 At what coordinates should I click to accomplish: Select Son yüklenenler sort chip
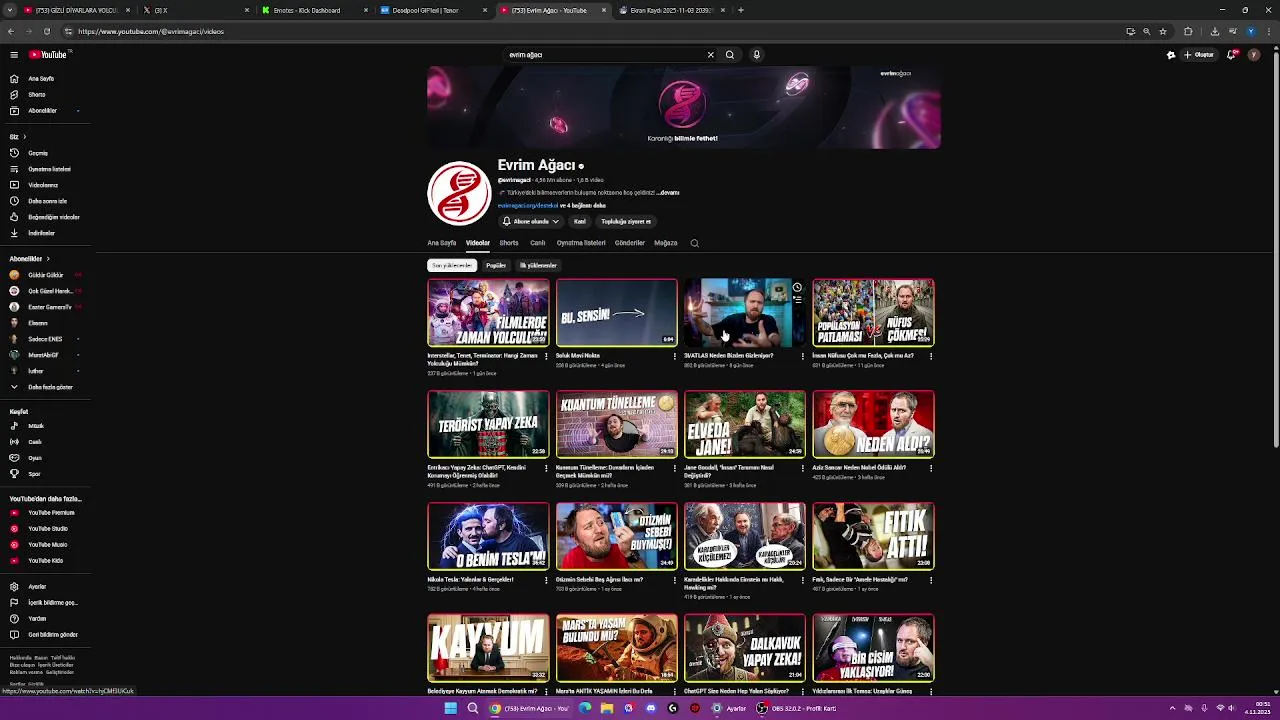451,265
